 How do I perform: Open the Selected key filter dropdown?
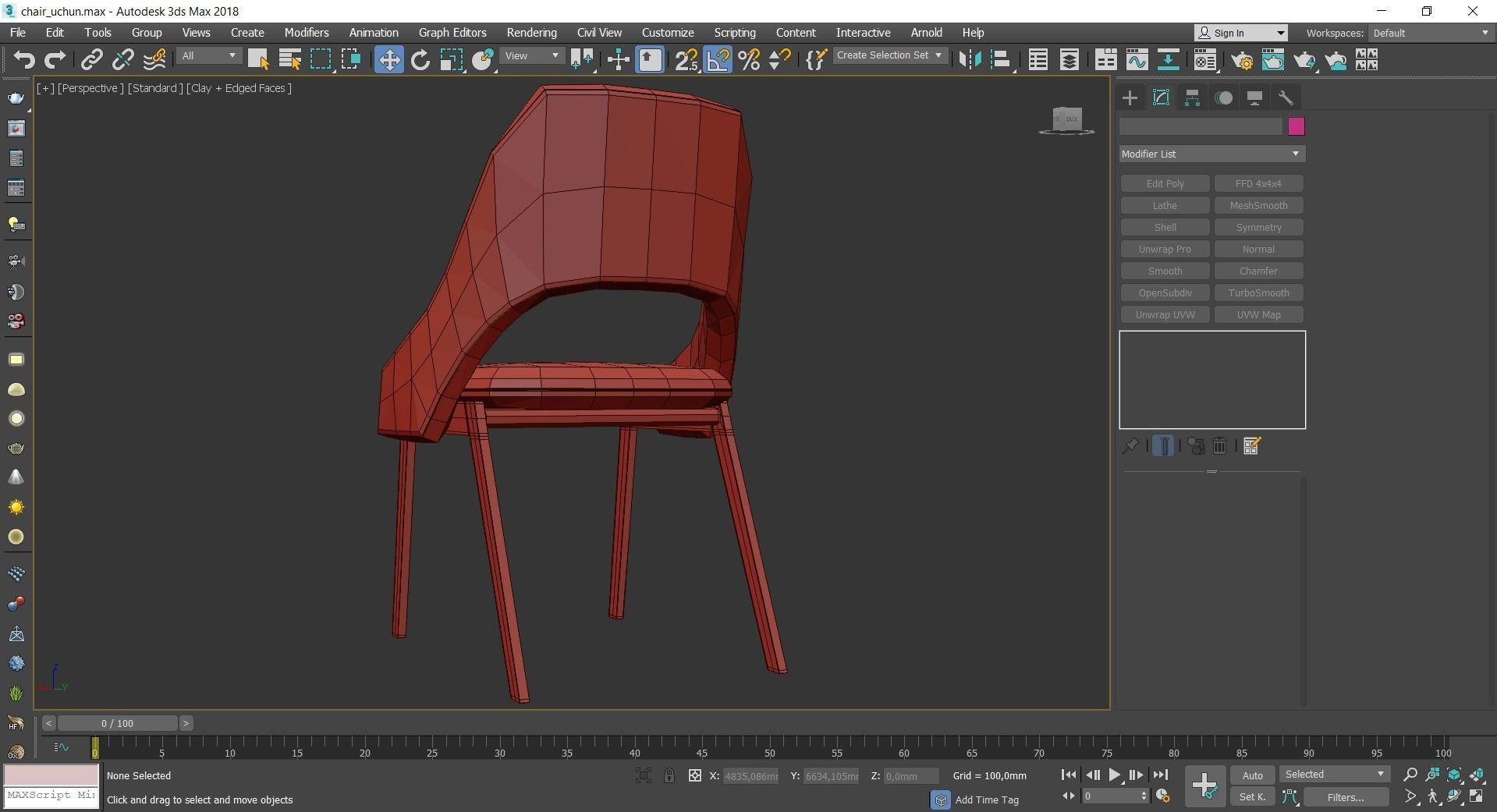(x=1334, y=775)
